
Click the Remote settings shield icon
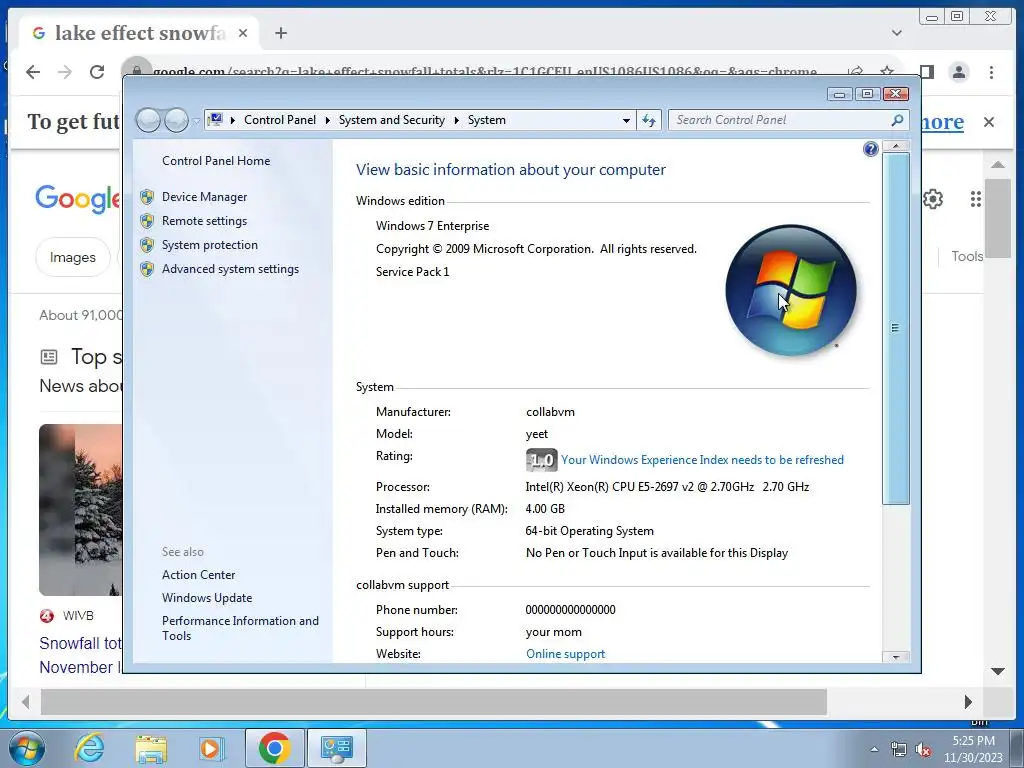pyautogui.click(x=147, y=221)
